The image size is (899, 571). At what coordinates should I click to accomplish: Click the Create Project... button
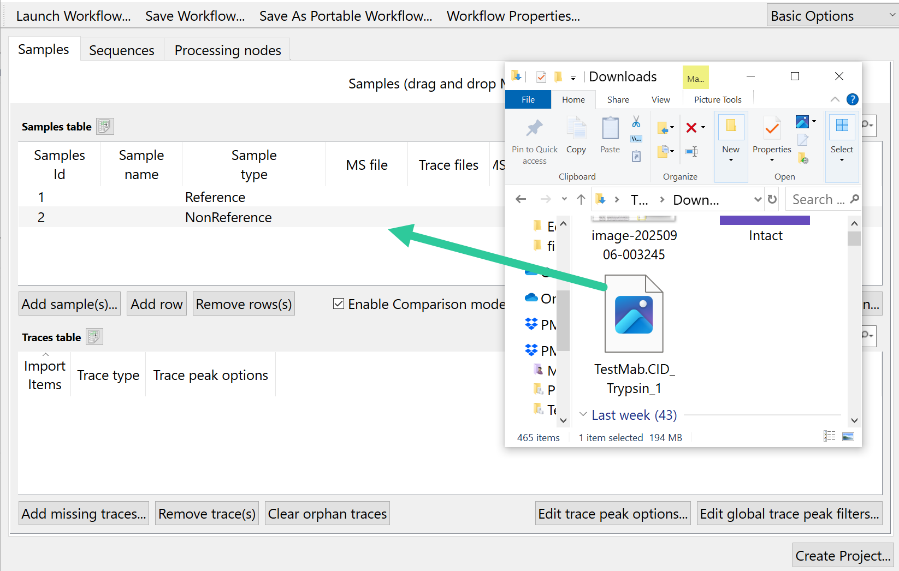point(843,556)
